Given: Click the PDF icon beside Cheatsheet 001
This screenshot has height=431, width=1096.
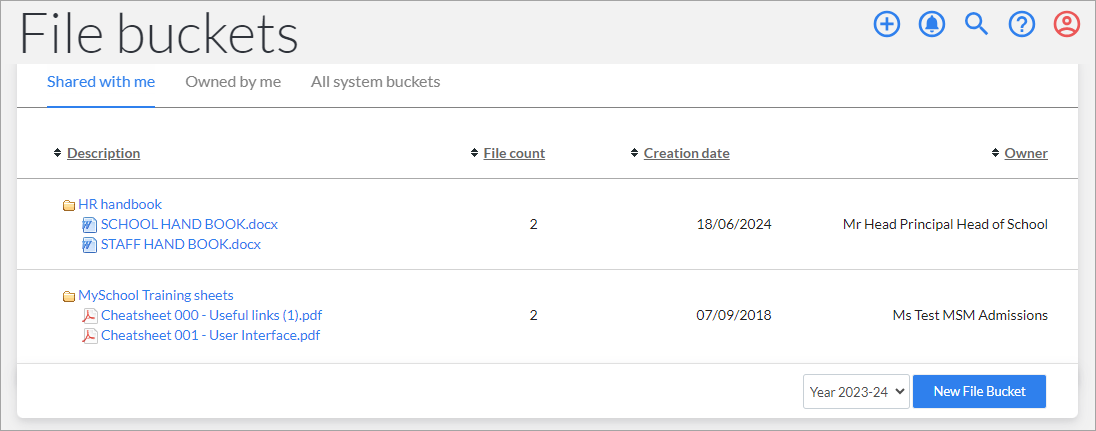Looking at the screenshot, I should click(90, 335).
